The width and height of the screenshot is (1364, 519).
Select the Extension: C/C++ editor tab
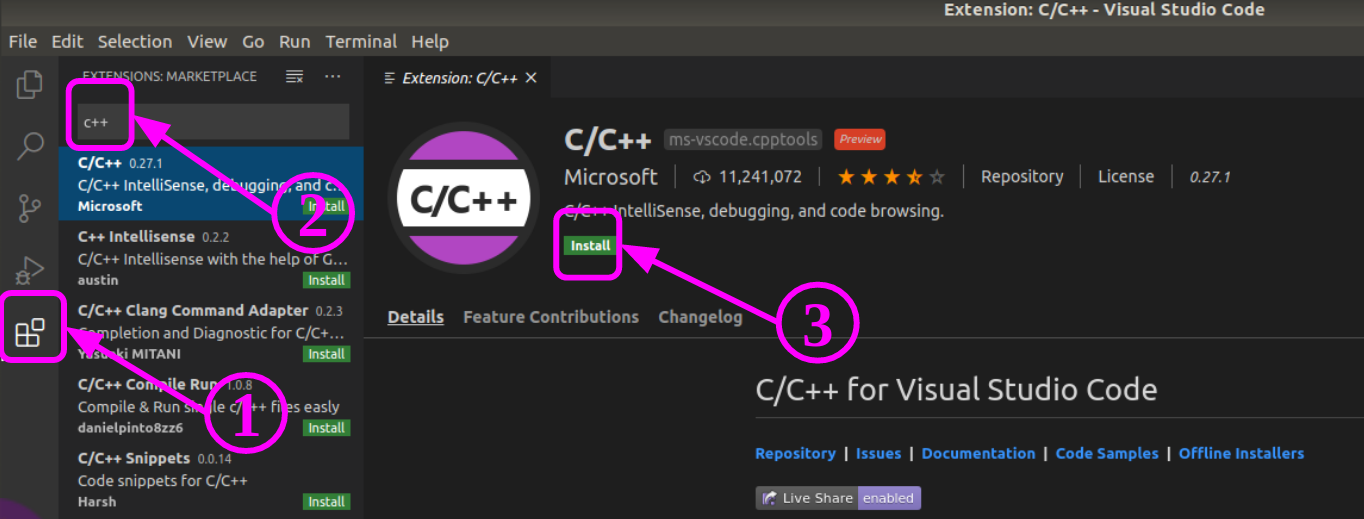point(457,78)
